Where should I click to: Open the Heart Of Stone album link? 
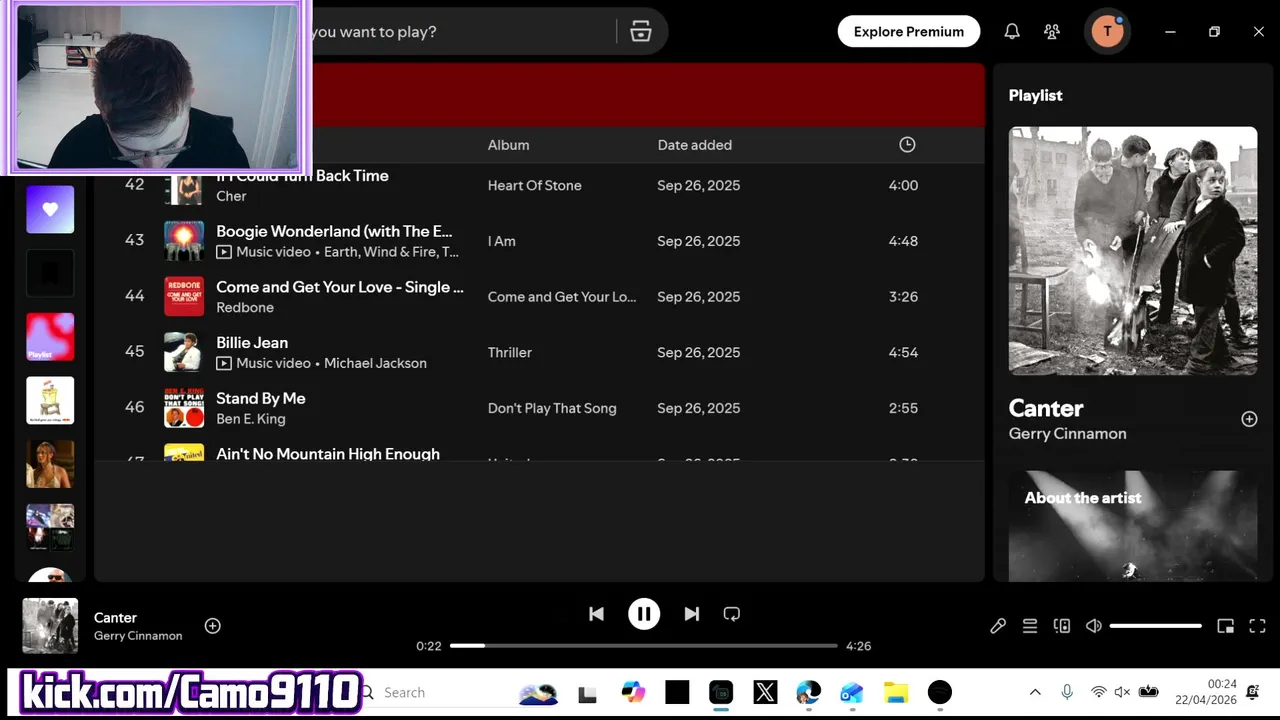[x=534, y=185]
